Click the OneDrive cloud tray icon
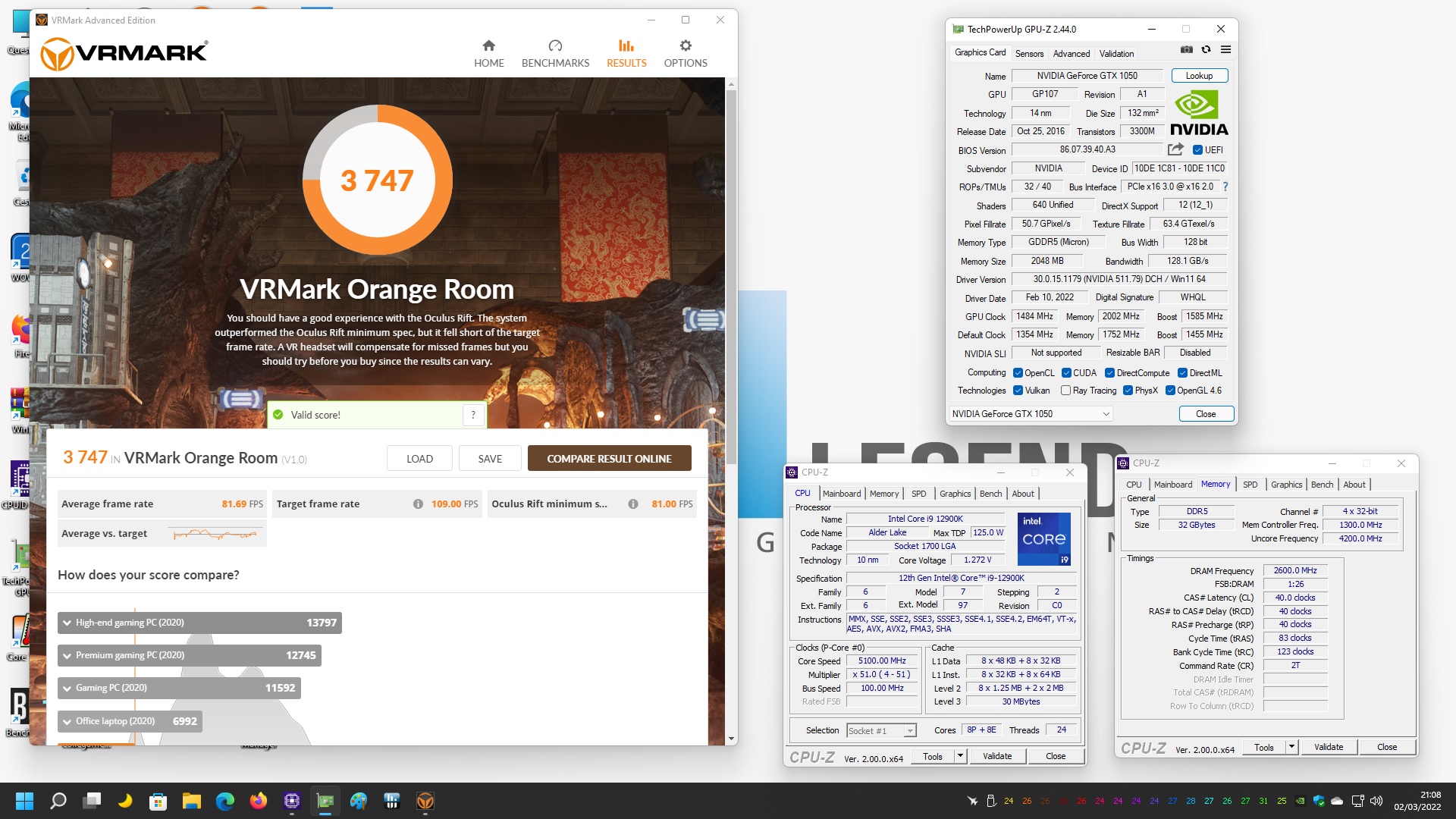1456x819 pixels. point(1337,801)
